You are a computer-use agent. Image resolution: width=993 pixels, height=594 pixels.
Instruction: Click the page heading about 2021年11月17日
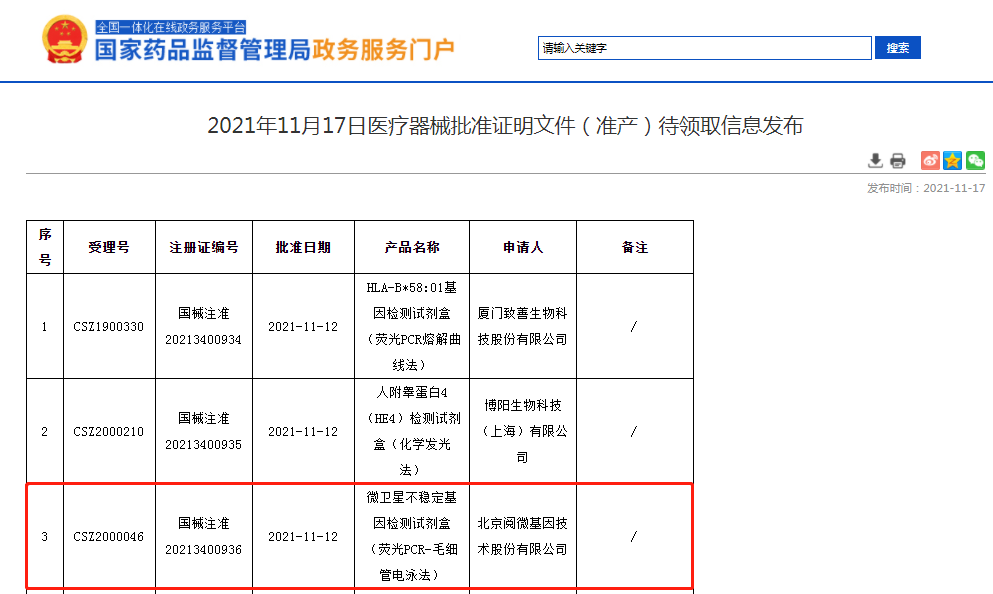click(505, 127)
